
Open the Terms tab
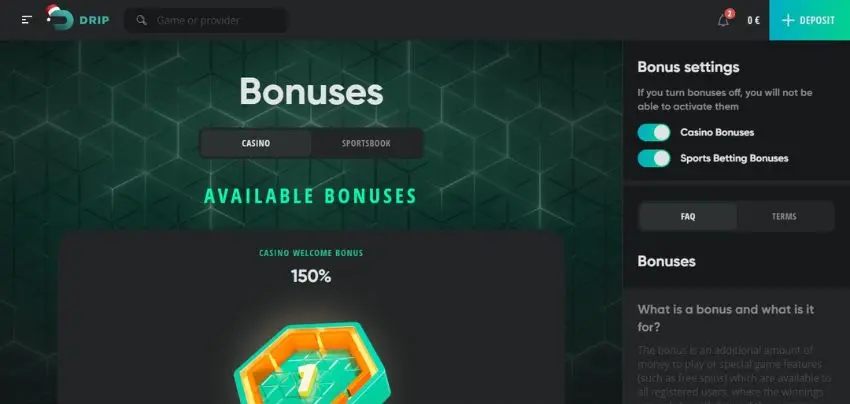coord(784,216)
